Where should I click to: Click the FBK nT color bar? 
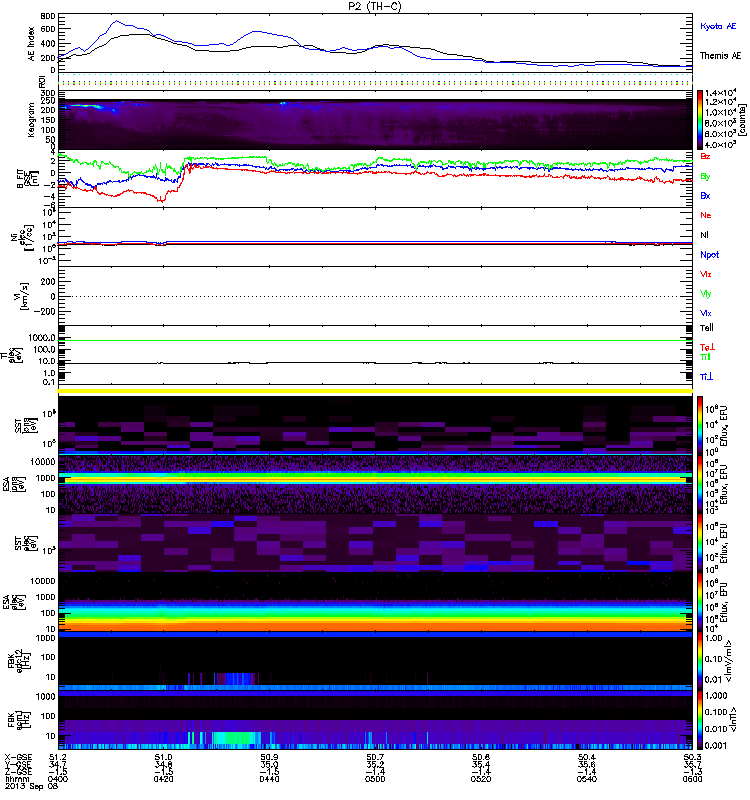pyautogui.click(x=700, y=720)
